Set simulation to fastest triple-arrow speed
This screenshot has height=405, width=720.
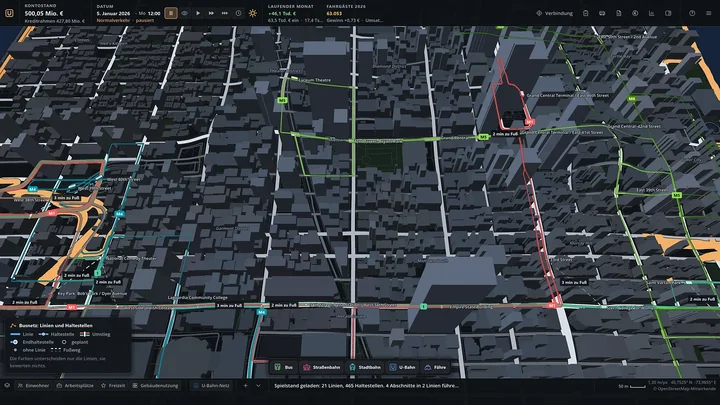click(225, 13)
